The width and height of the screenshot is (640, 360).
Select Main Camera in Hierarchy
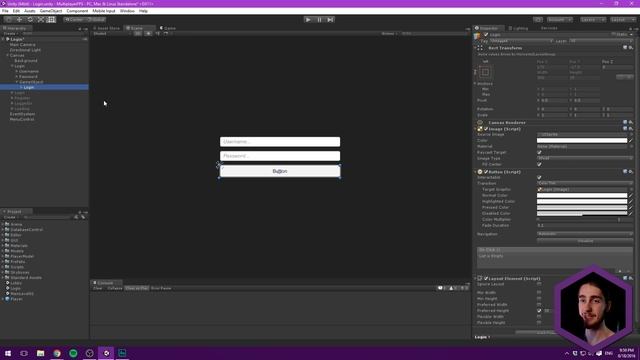click(22, 44)
